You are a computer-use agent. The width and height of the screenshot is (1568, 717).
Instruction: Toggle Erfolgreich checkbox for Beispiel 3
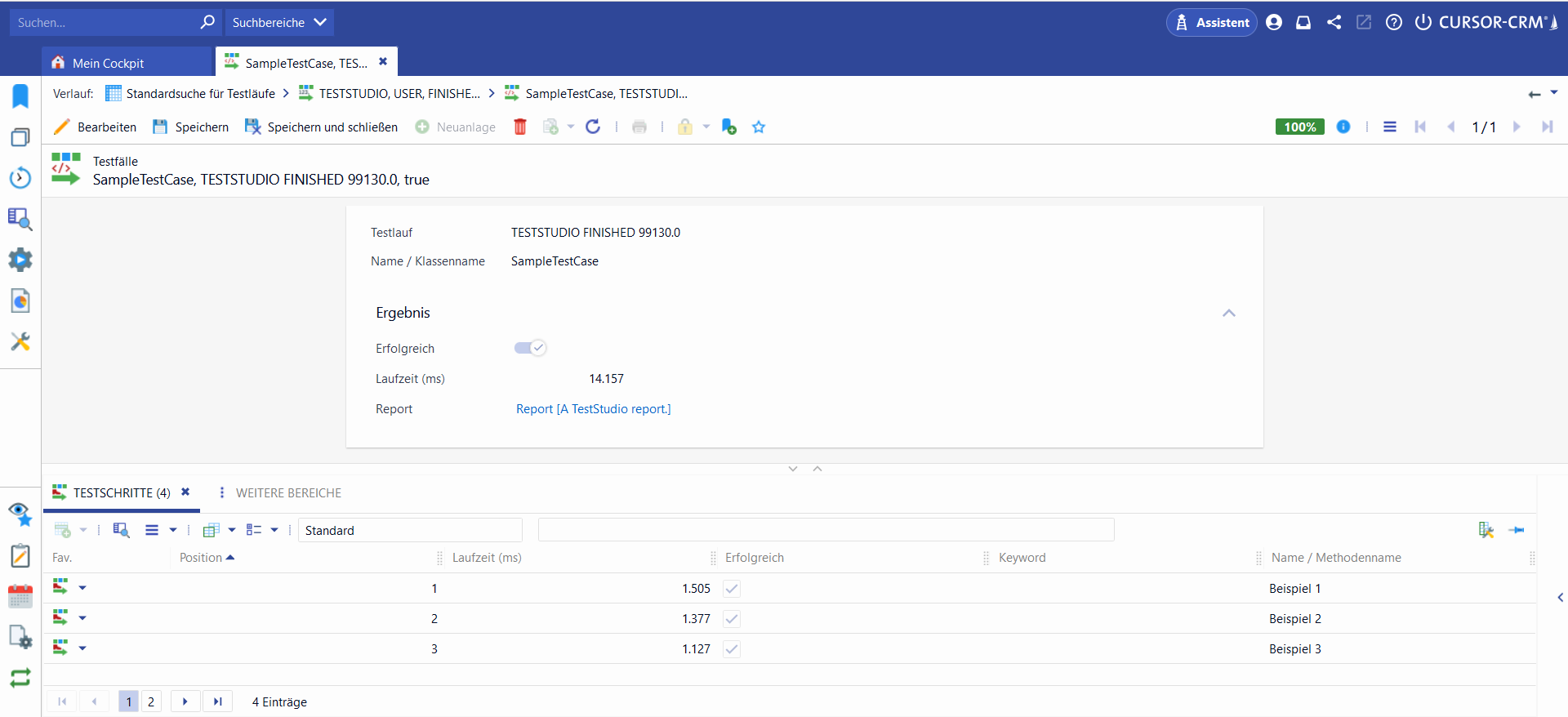point(732,649)
